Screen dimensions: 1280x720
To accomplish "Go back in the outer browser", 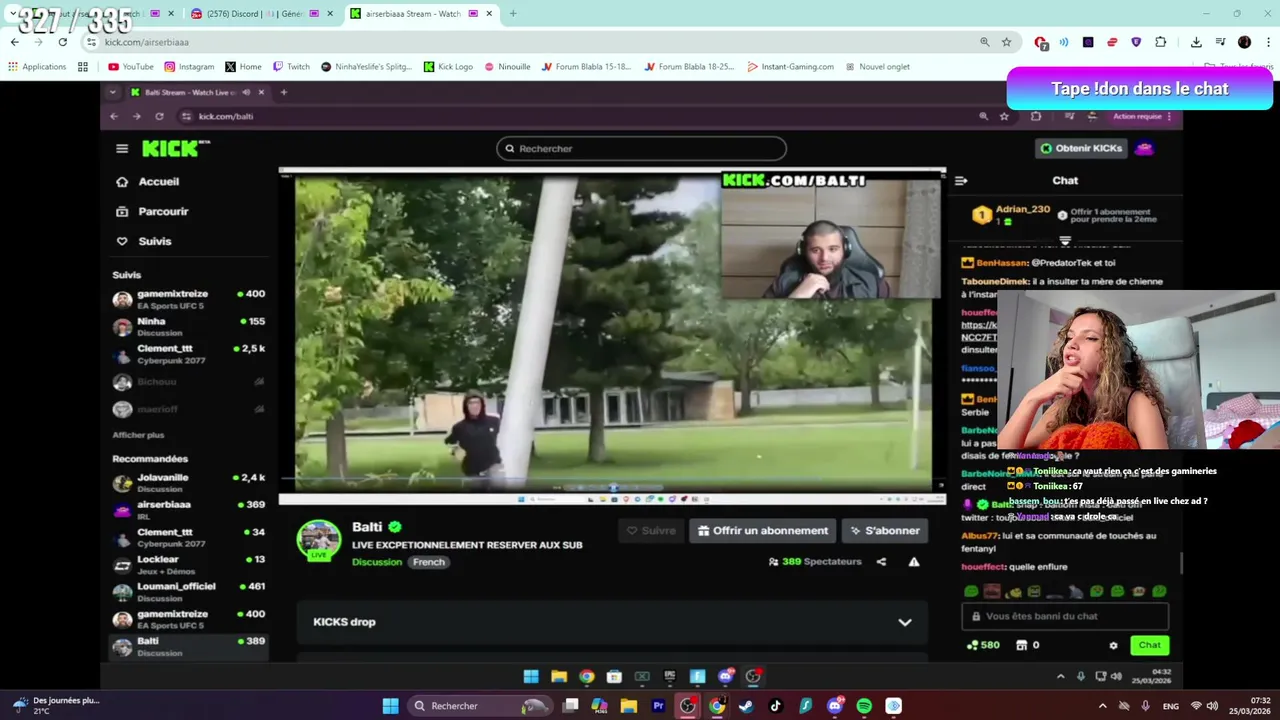I will (14, 42).
